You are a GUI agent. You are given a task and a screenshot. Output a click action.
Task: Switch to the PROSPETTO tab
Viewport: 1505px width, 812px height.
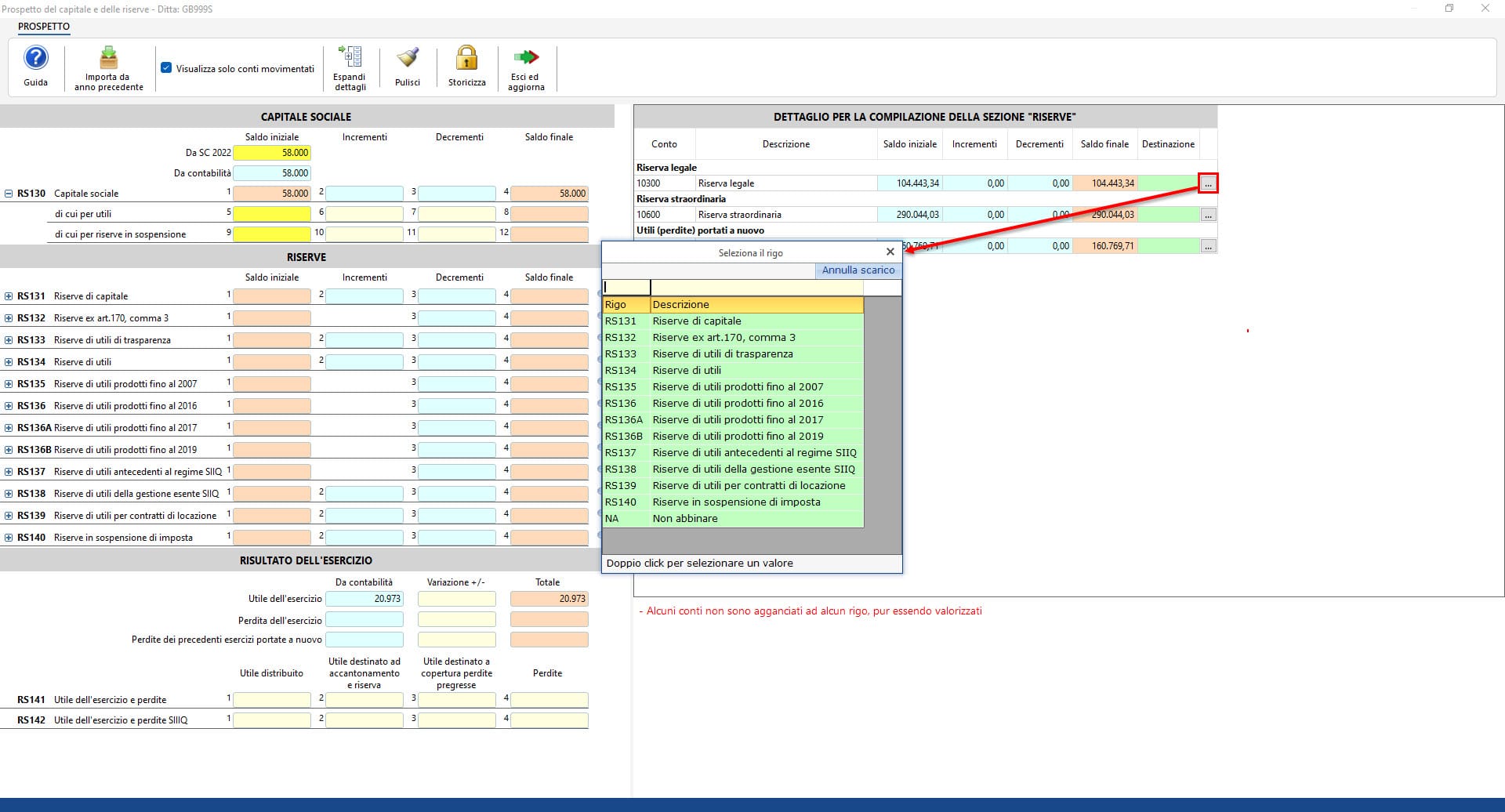tap(44, 27)
